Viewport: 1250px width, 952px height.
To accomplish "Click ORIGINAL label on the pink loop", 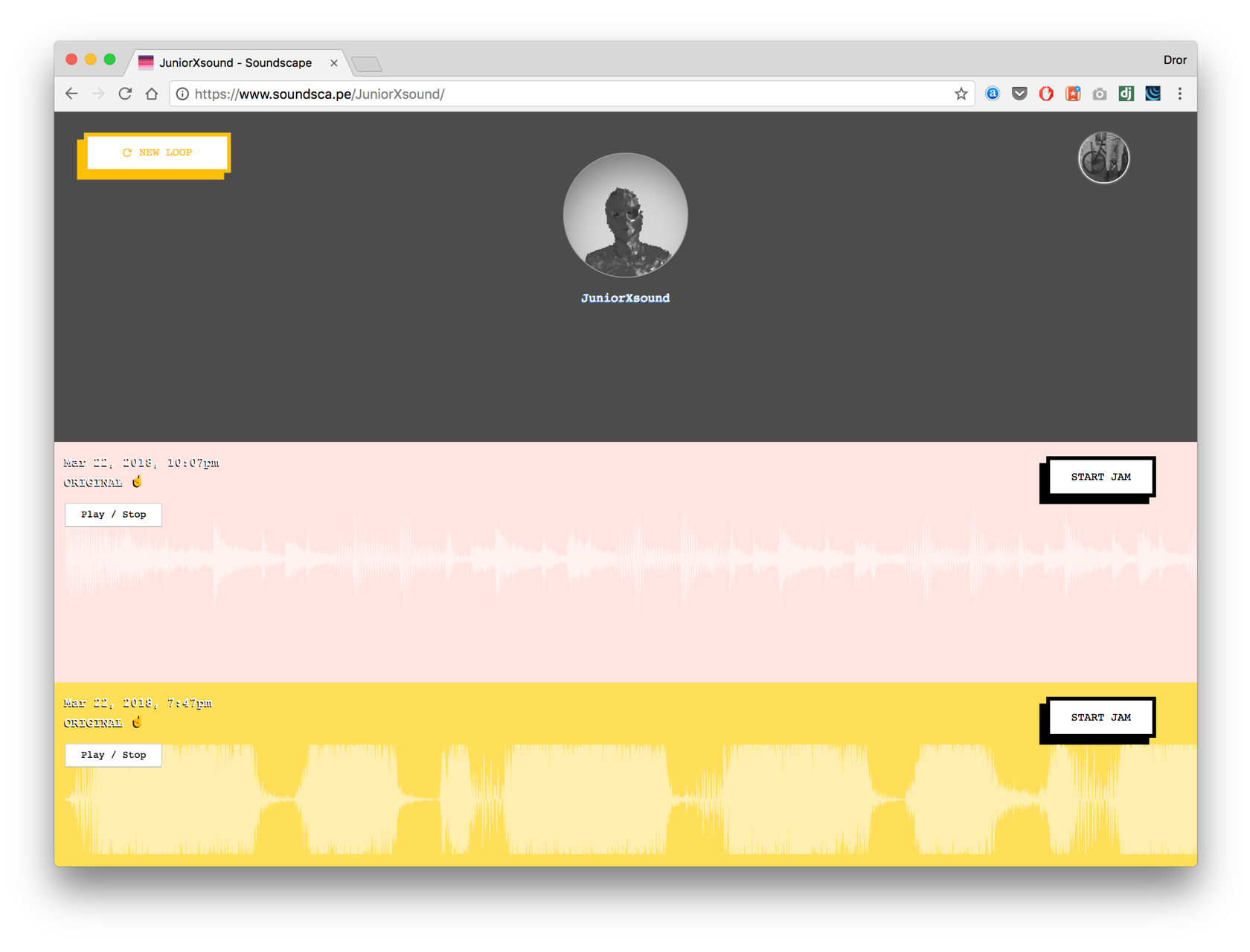I will point(93,483).
